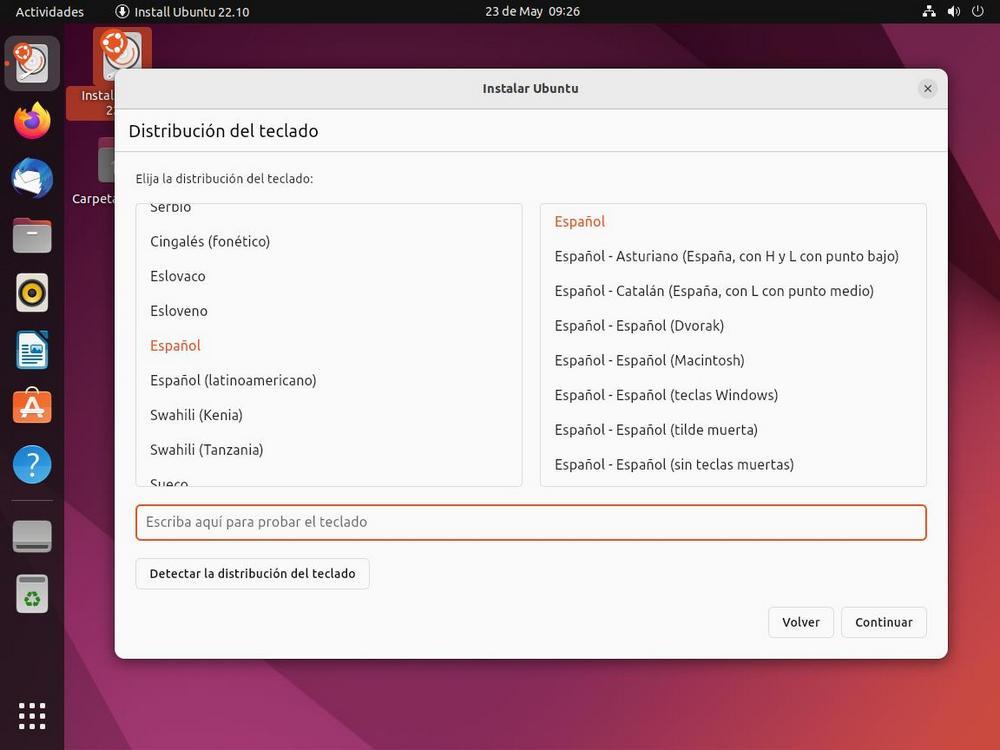1000x750 pixels.
Task: Open the power menu icon in the top bar
Action: [978, 11]
